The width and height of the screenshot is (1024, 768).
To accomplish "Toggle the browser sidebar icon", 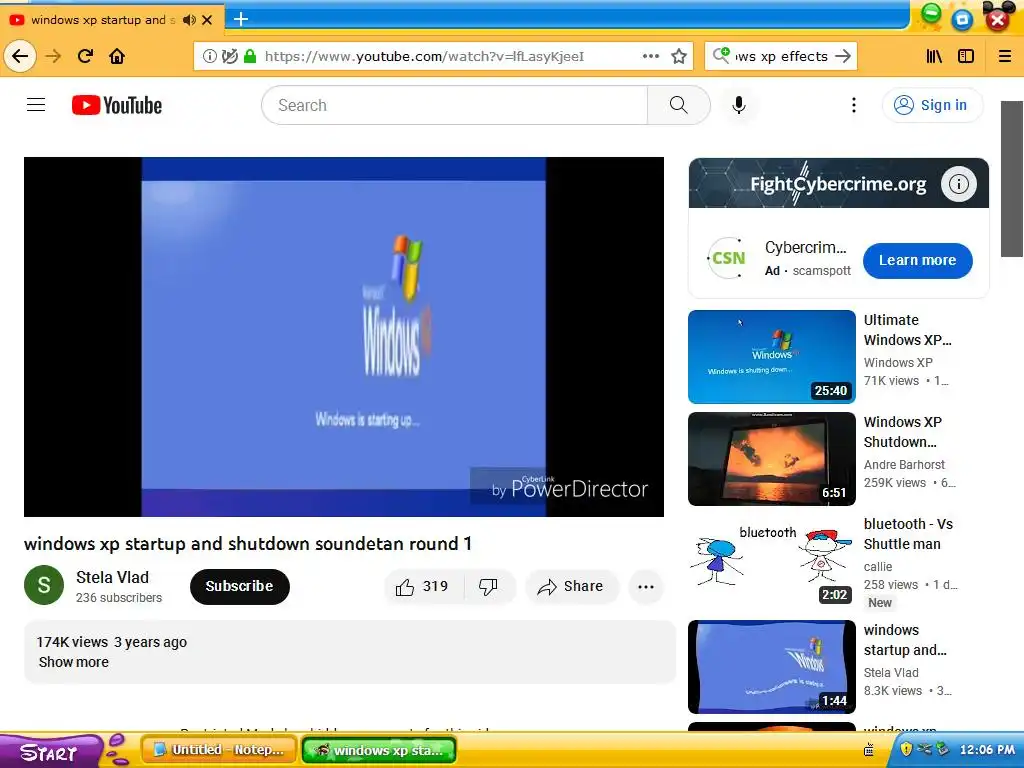I will point(966,56).
